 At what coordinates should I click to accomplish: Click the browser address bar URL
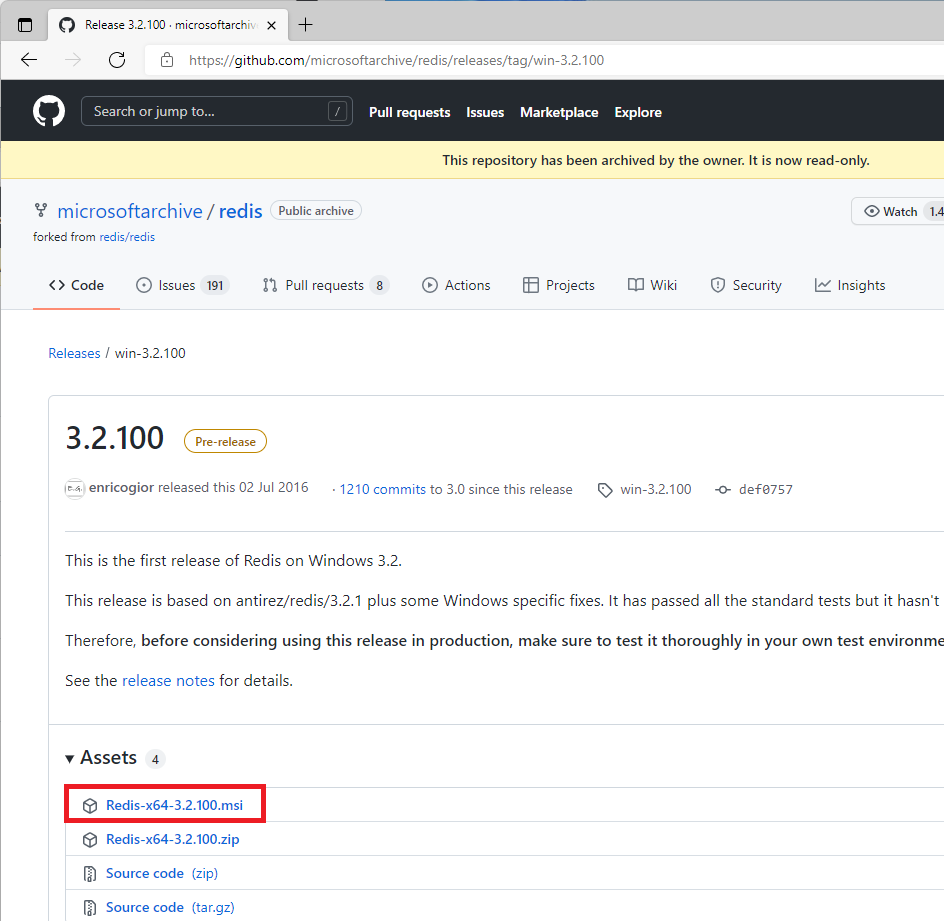click(x=396, y=60)
